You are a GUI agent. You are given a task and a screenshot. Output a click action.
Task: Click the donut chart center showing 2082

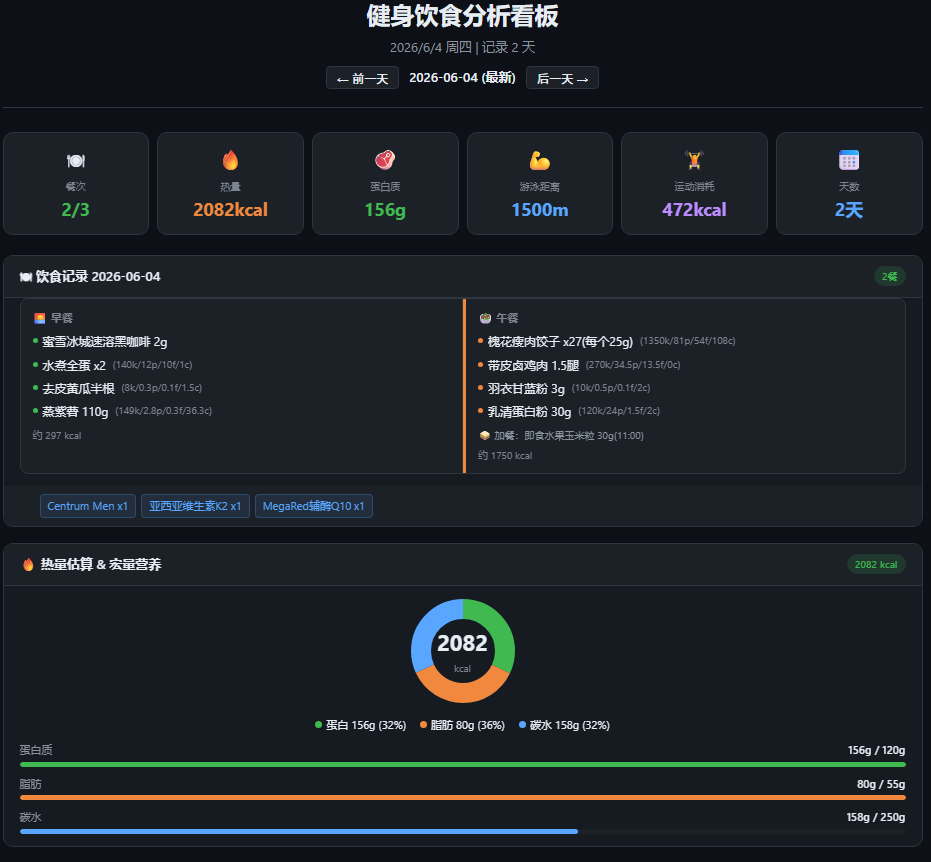(x=463, y=651)
